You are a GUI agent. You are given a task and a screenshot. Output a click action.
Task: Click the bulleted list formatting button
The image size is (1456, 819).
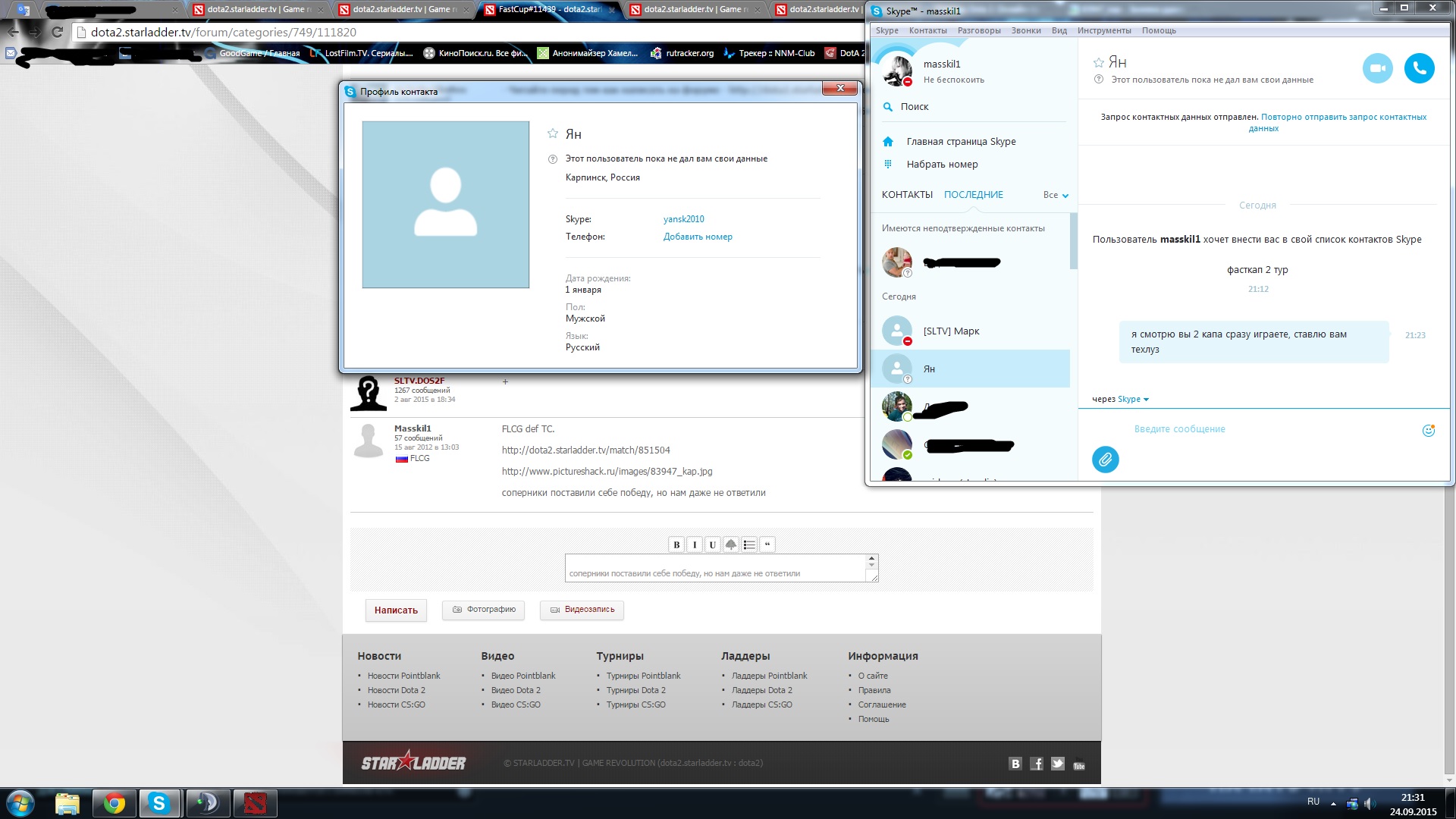pyautogui.click(x=749, y=544)
